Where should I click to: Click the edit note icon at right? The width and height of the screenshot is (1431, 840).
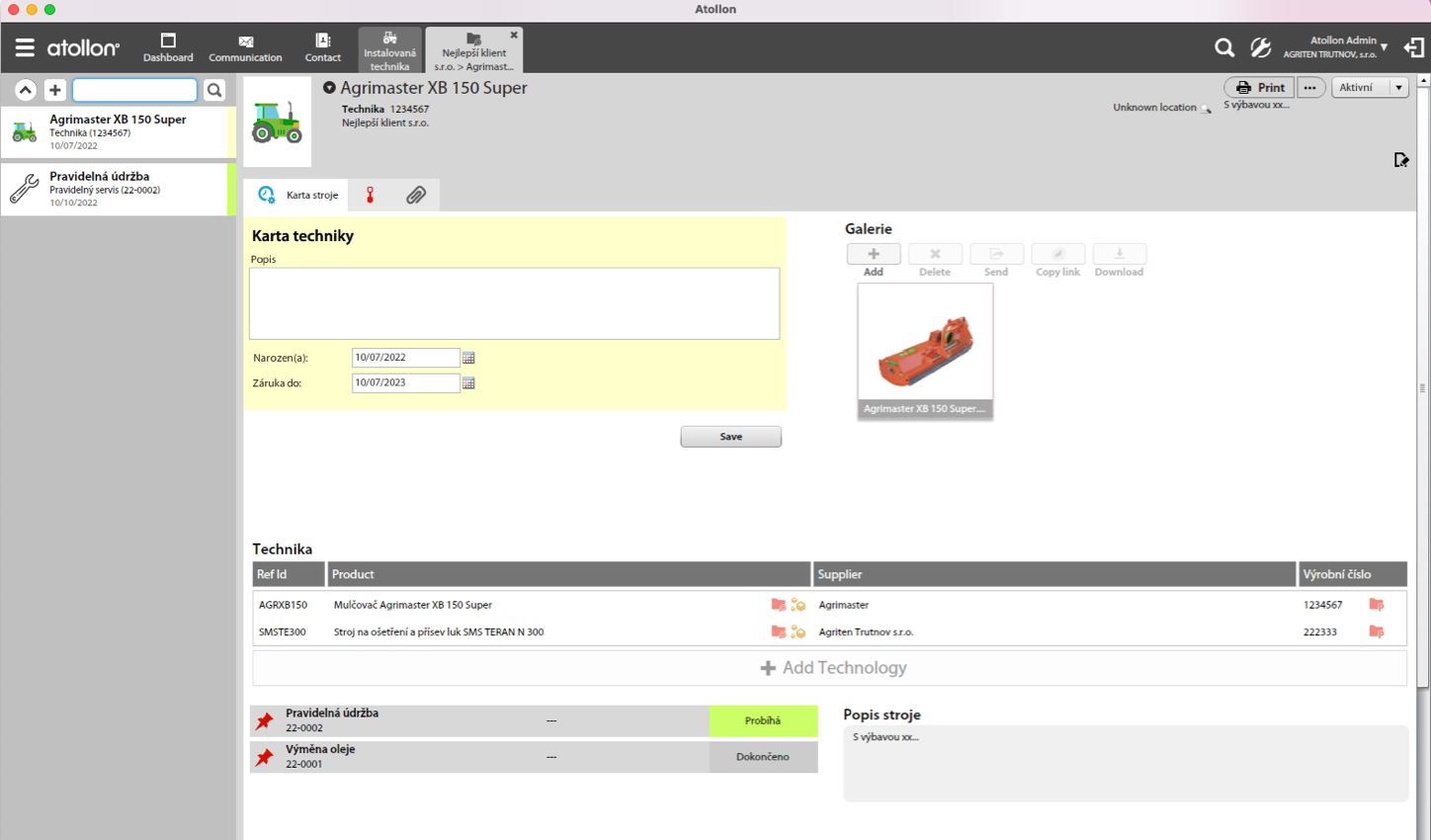point(1400,160)
